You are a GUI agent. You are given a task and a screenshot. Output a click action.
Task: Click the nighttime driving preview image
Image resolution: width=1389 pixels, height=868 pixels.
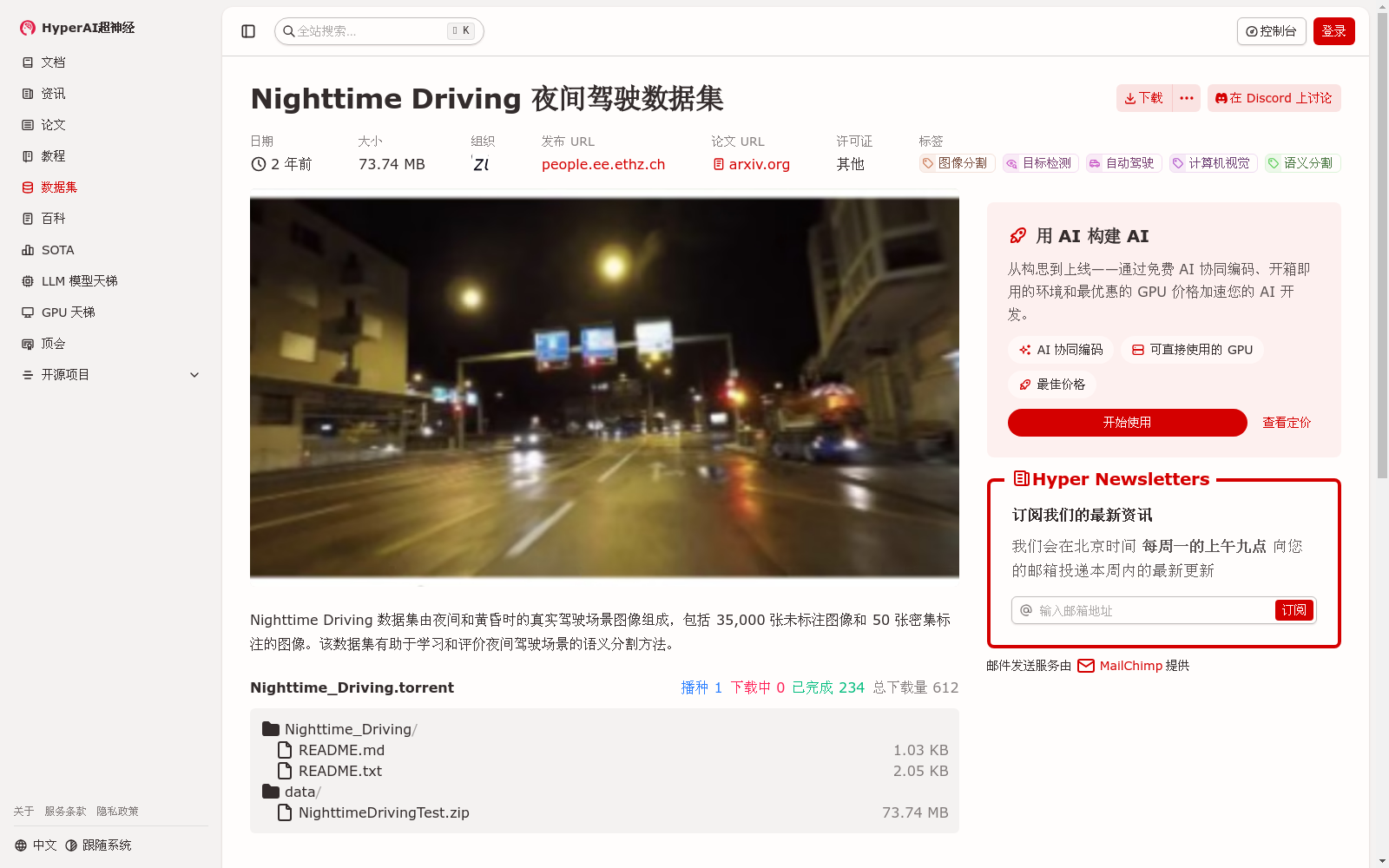coord(604,388)
